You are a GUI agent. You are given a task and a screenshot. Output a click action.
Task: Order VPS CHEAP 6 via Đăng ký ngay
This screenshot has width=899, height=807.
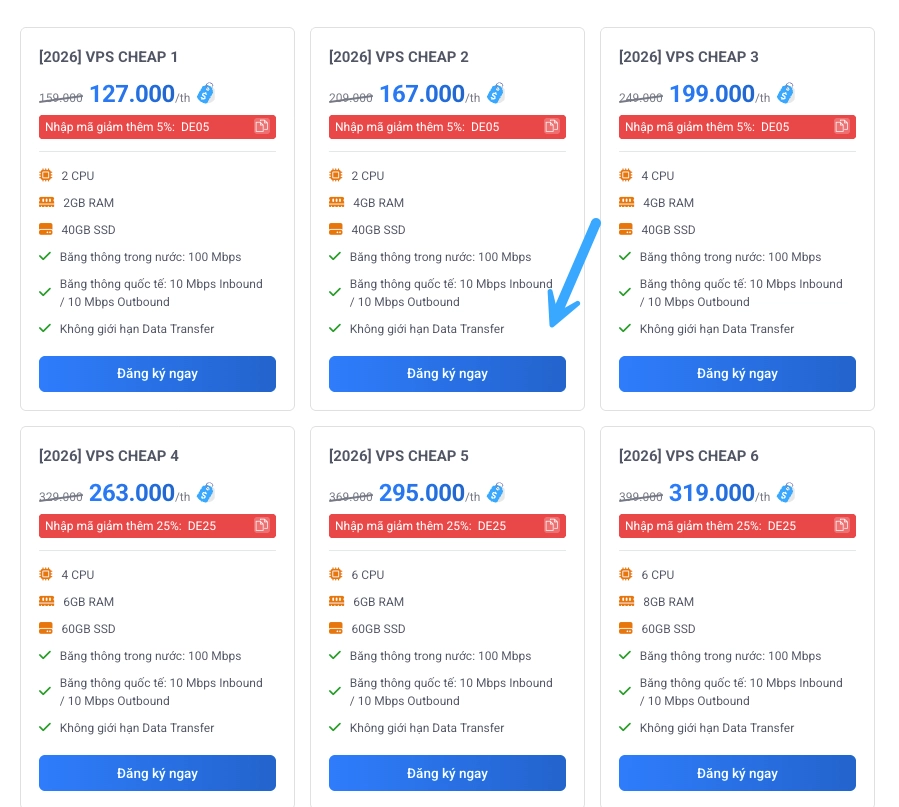click(737, 773)
